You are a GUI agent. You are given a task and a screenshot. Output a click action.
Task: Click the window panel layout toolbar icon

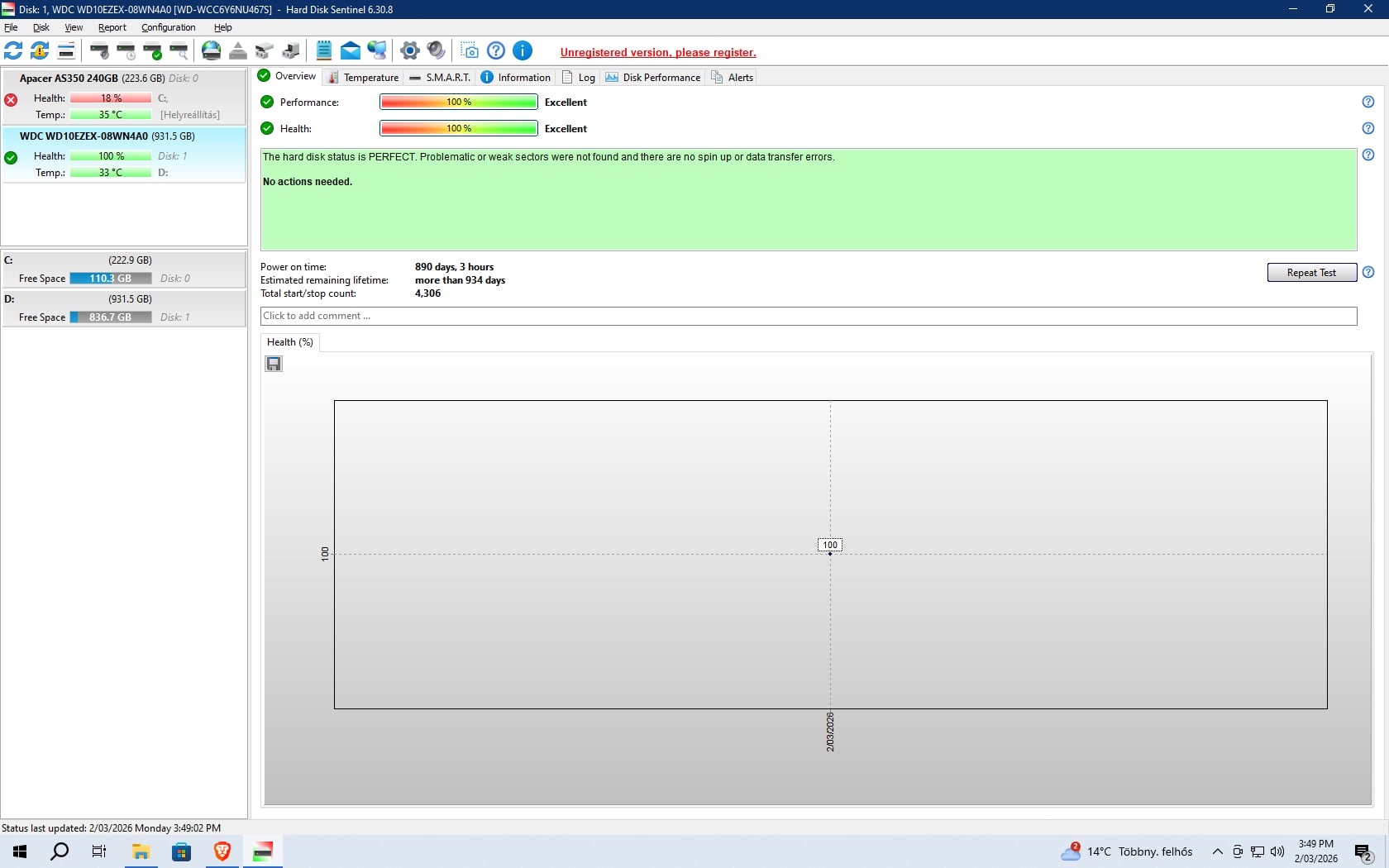click(x=66, y=51)
